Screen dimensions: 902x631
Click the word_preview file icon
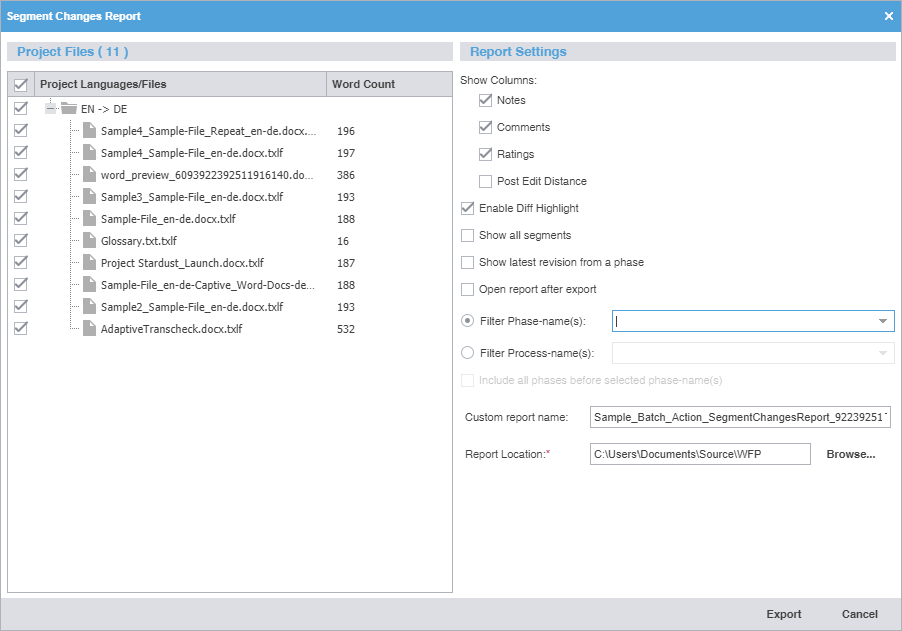[90, 175]
